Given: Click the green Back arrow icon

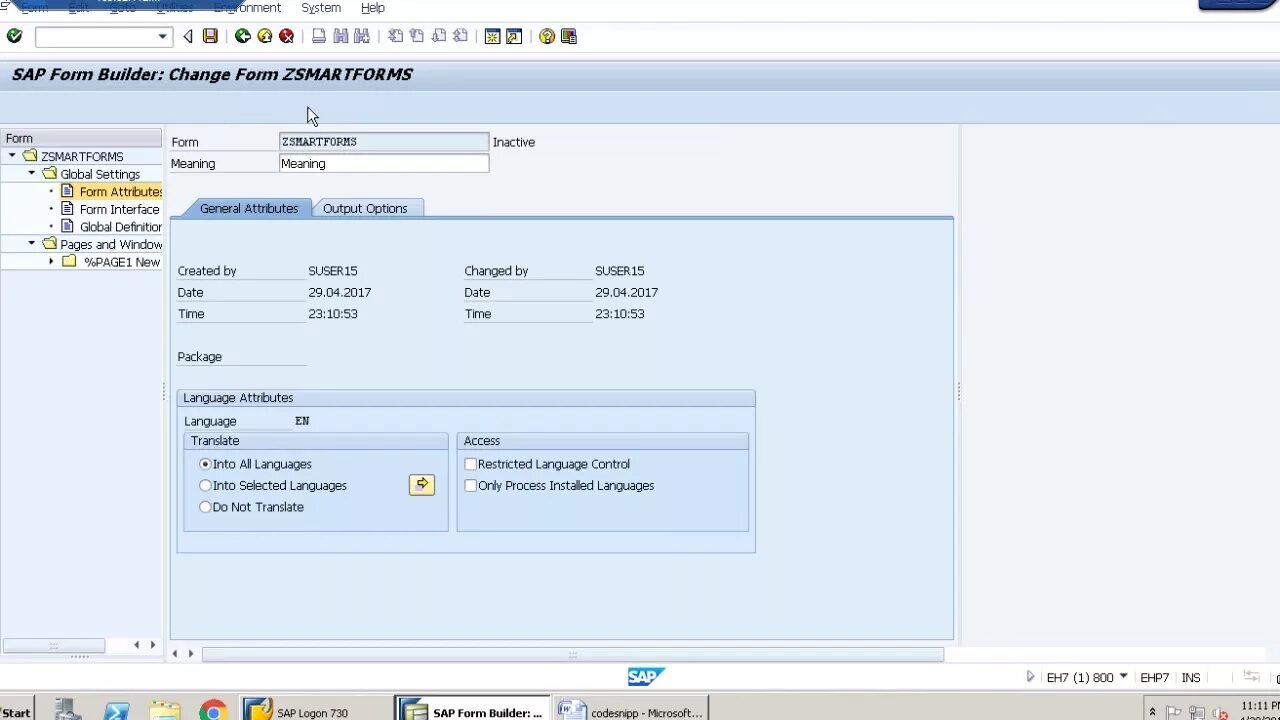Looking at the screenshot, I should pos(243,36).
